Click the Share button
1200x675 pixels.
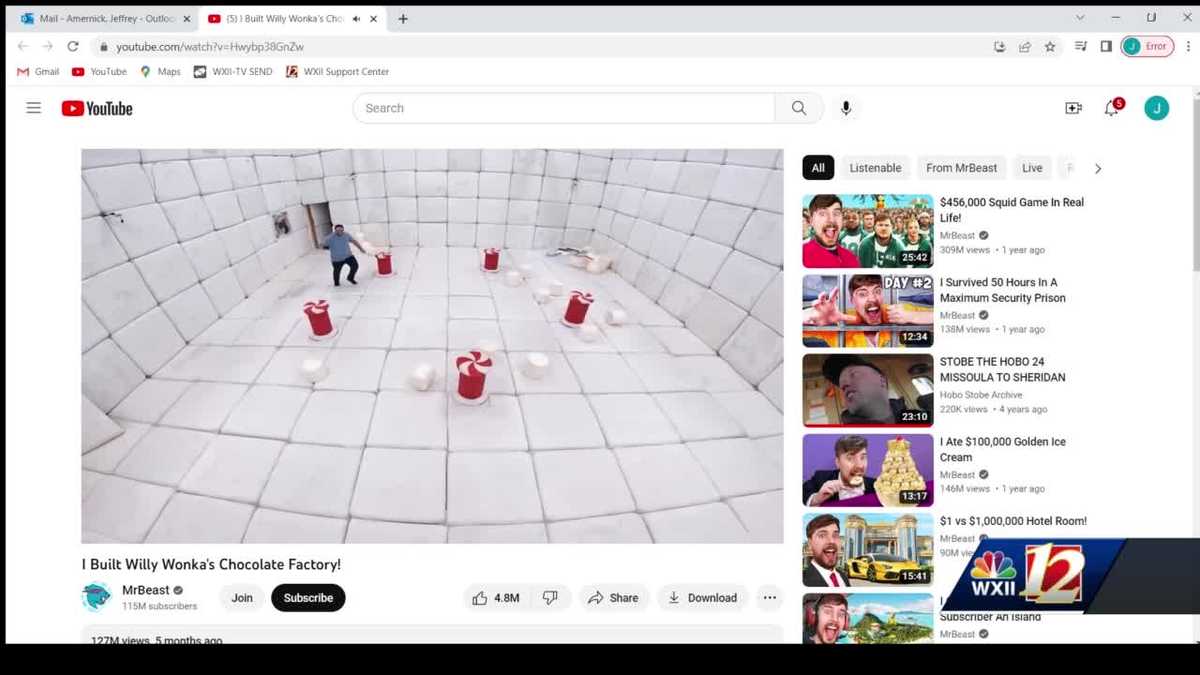pyautogui.click(x=614, y=597)
